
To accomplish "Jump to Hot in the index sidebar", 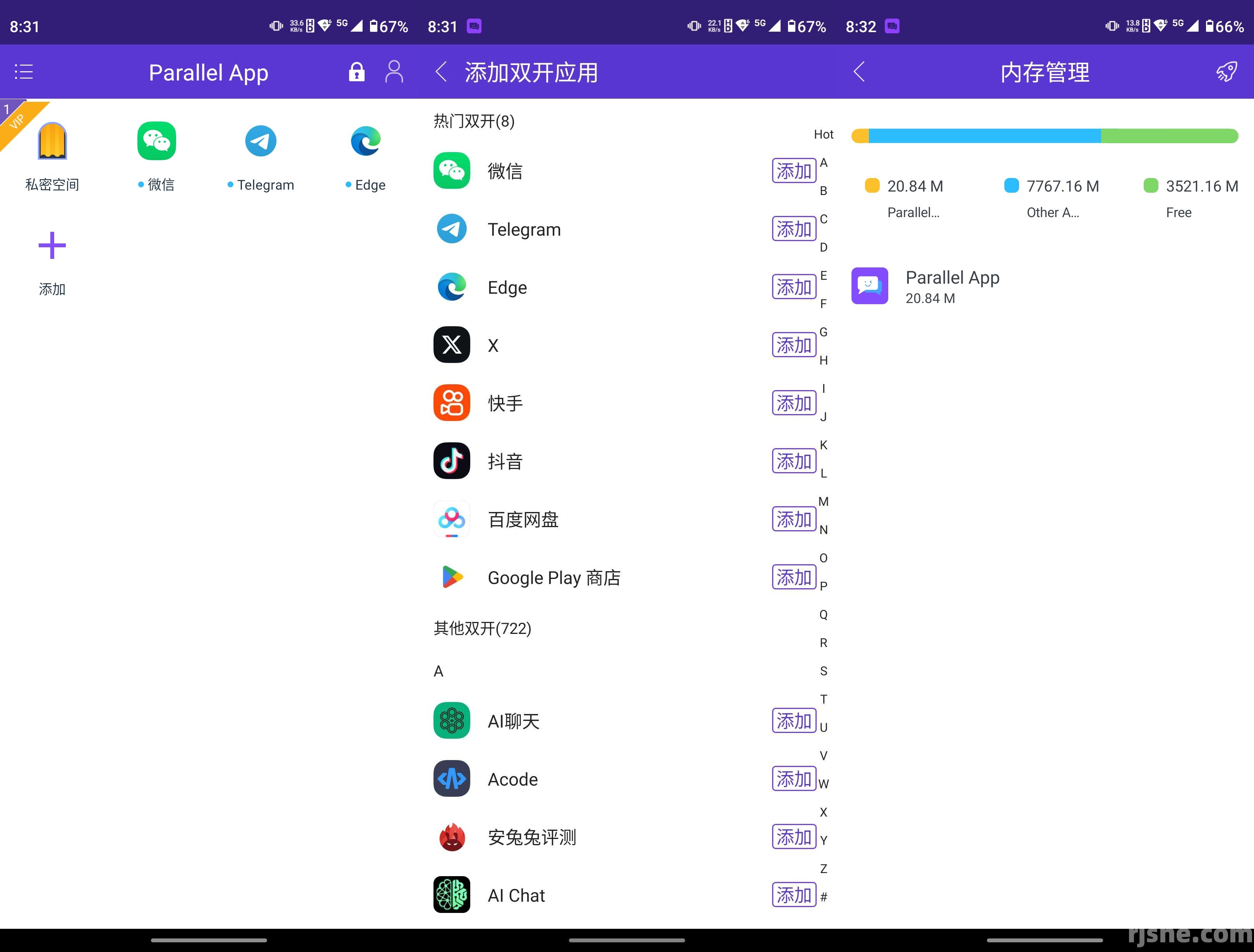I will coord(824,134).
